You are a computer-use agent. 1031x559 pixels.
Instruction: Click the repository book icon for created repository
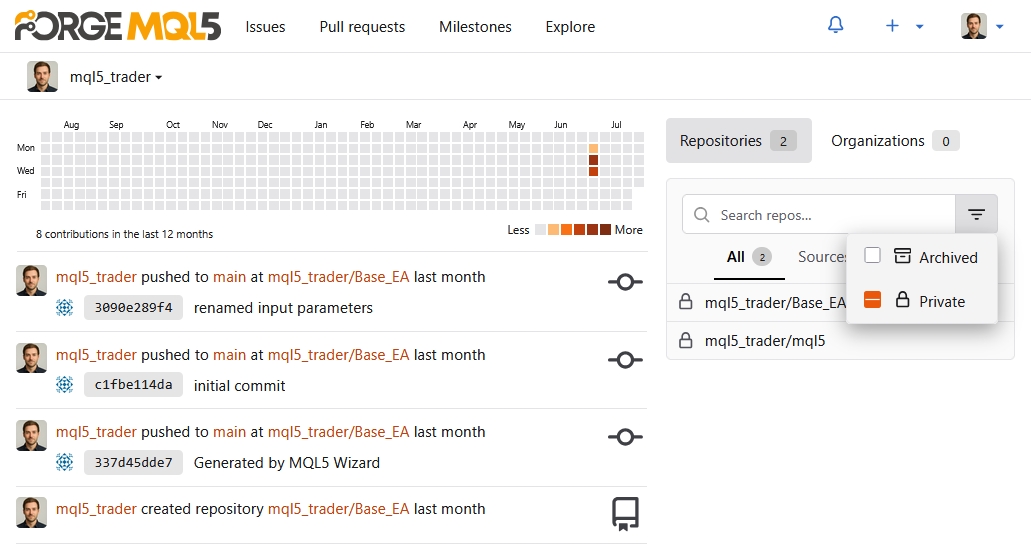click(625, 514)
